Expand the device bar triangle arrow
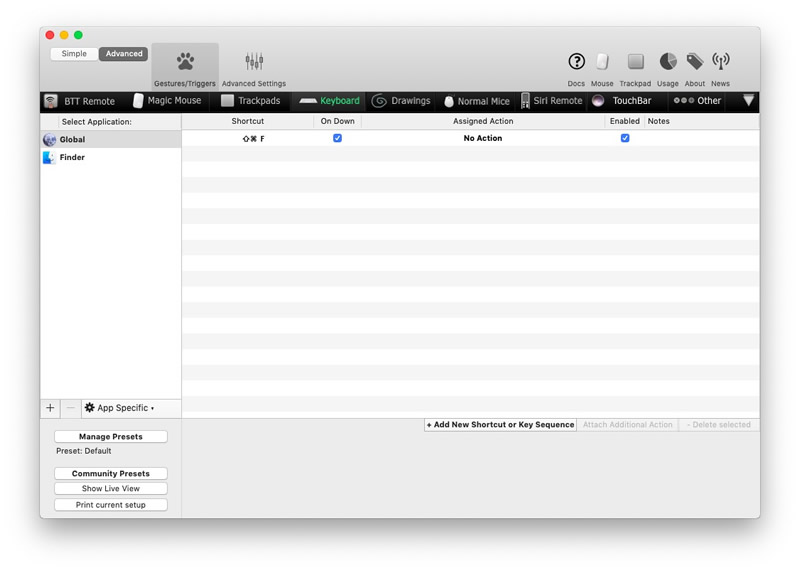Image resolution: width=800 pixels, height=571 pixels. 748,100
